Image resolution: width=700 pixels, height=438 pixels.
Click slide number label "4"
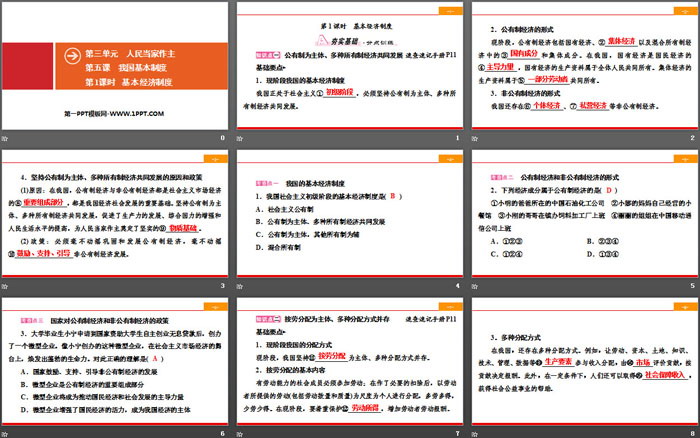point(458,286)
